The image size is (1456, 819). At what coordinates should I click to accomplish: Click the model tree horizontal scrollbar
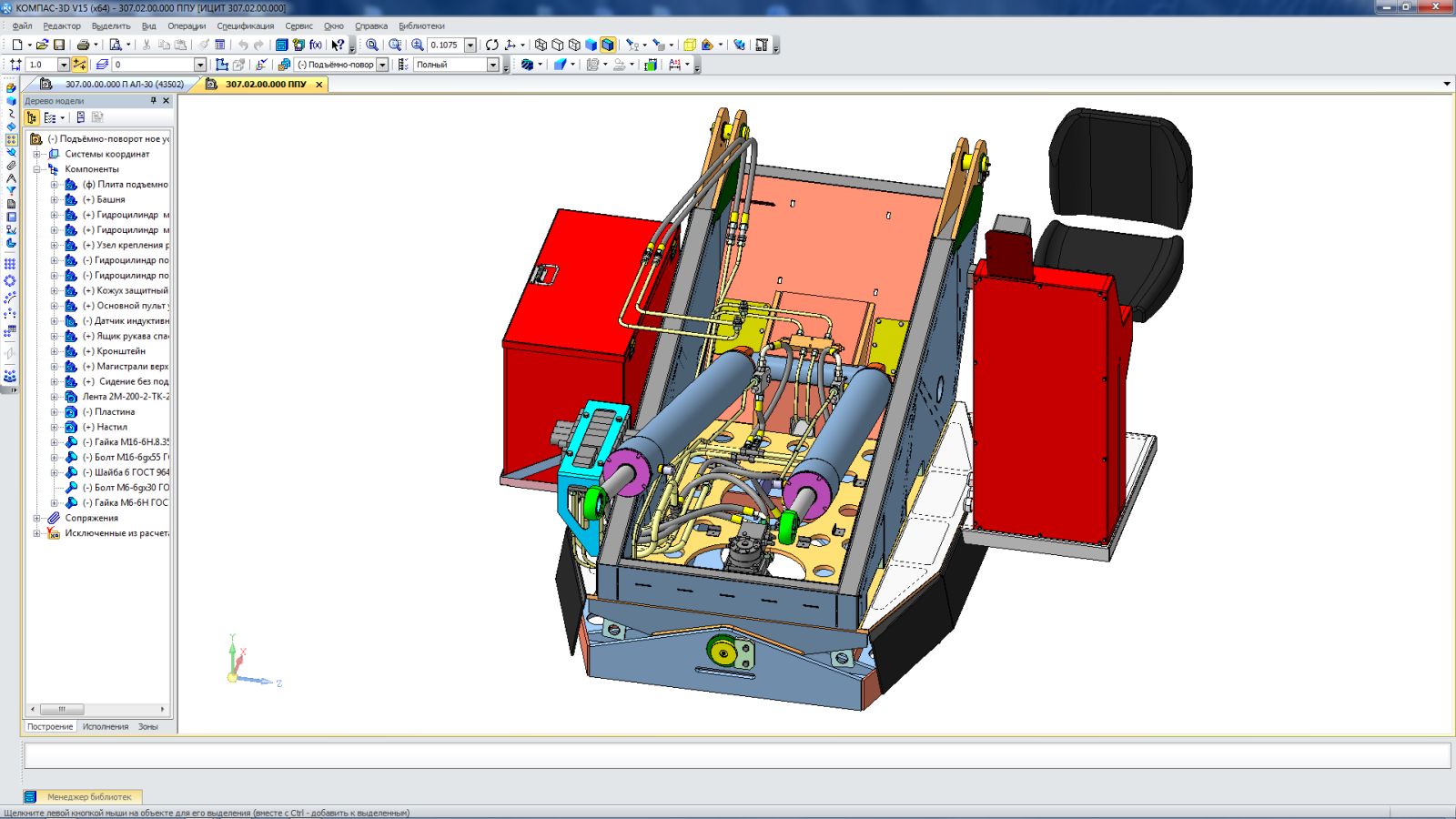tap(62, 709)
